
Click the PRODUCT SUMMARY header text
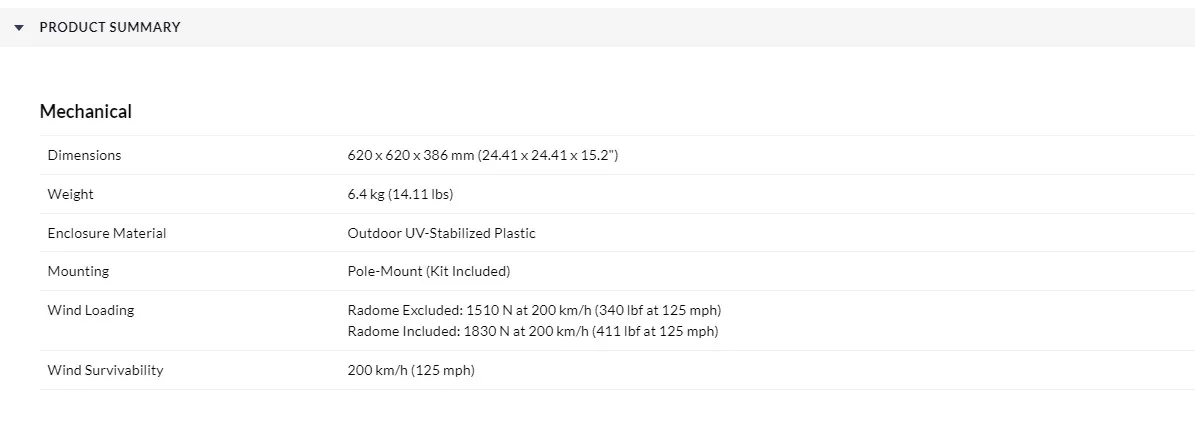pyautogui.click(x=110, y=27)
